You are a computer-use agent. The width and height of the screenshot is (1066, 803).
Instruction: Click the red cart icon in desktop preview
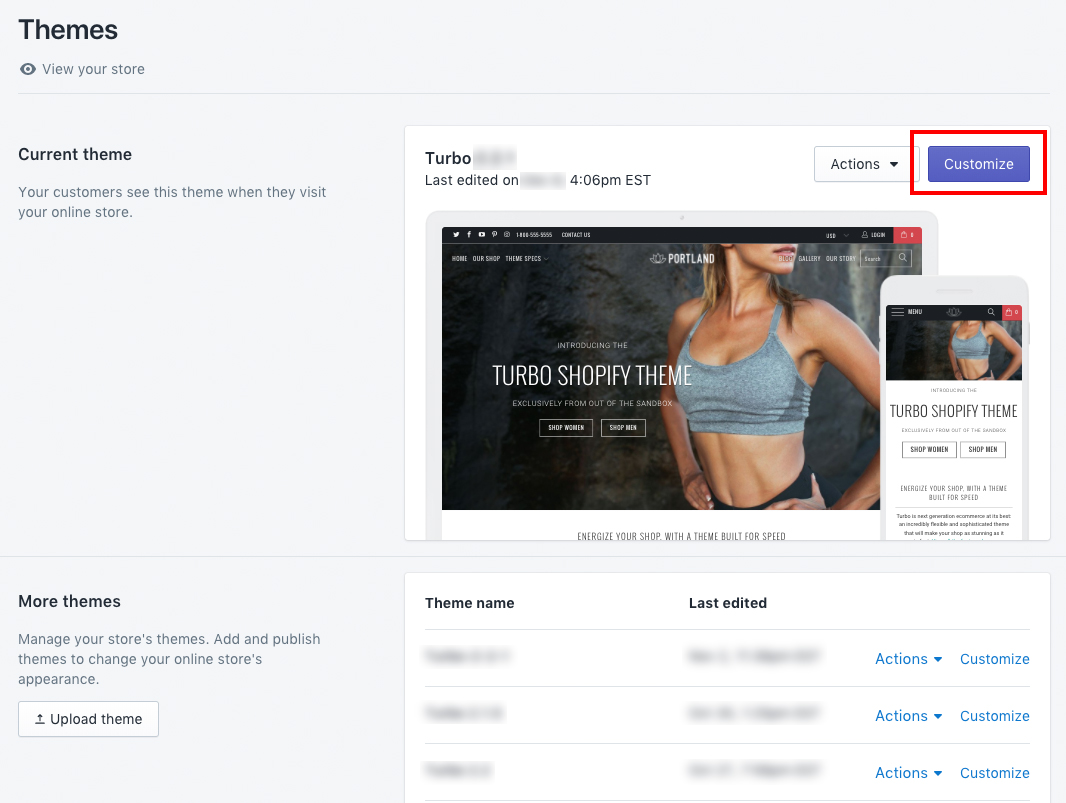point(908,235)
